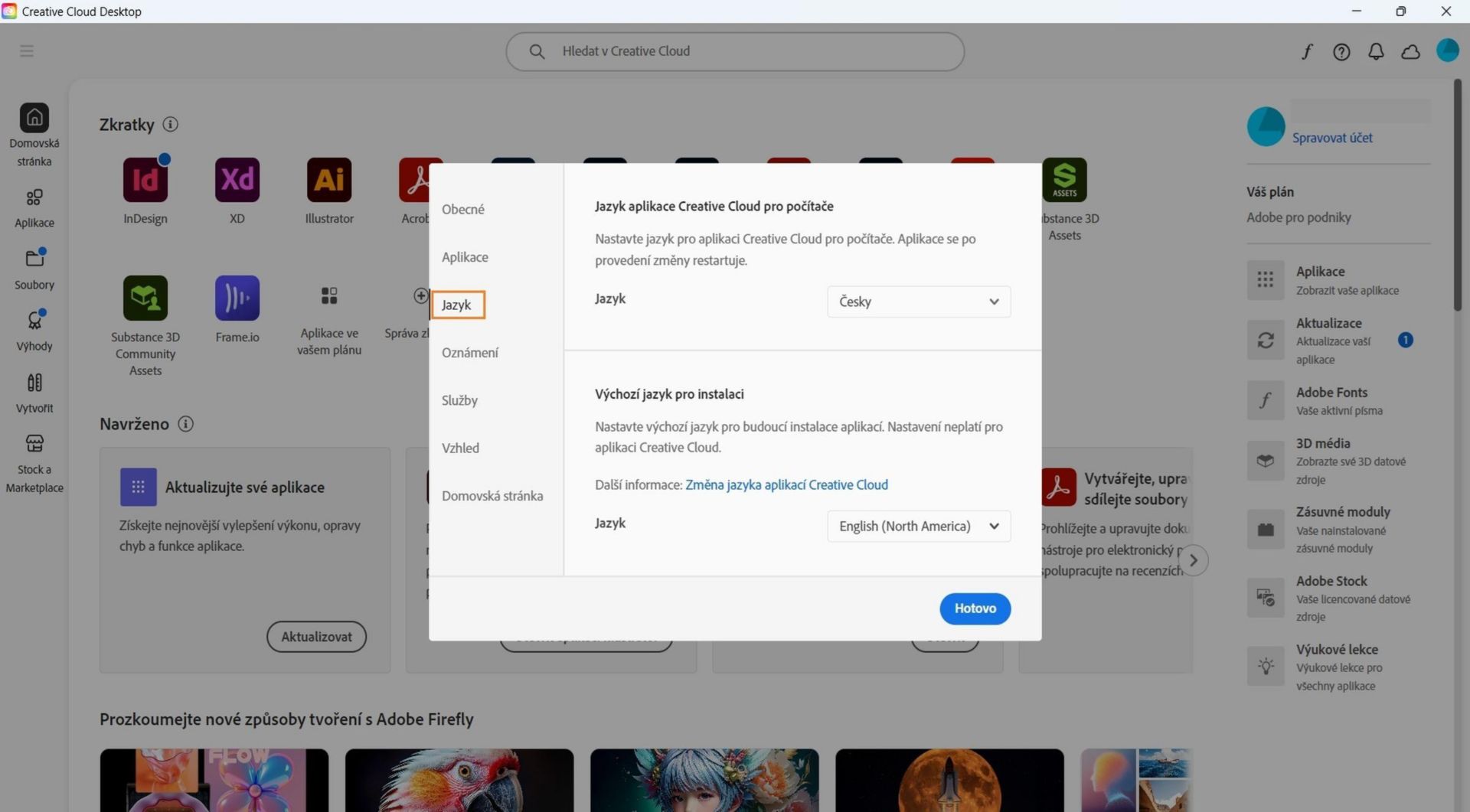Click next arrow of suggestions carousel
The height and width of the screenshot is (812, 1470).
coord(1193,560)
